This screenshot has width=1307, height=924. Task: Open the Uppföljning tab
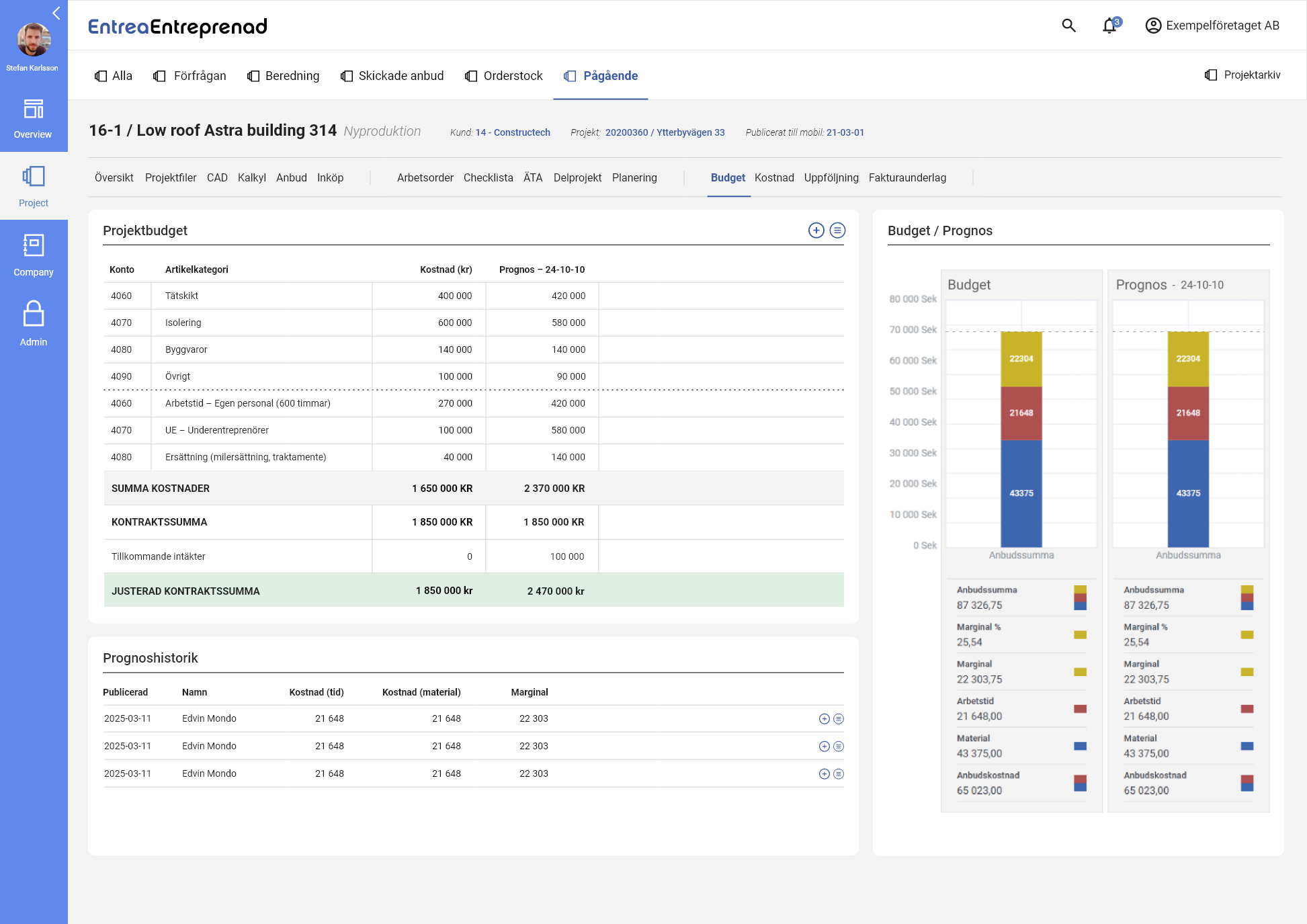[x=831, y=177]
